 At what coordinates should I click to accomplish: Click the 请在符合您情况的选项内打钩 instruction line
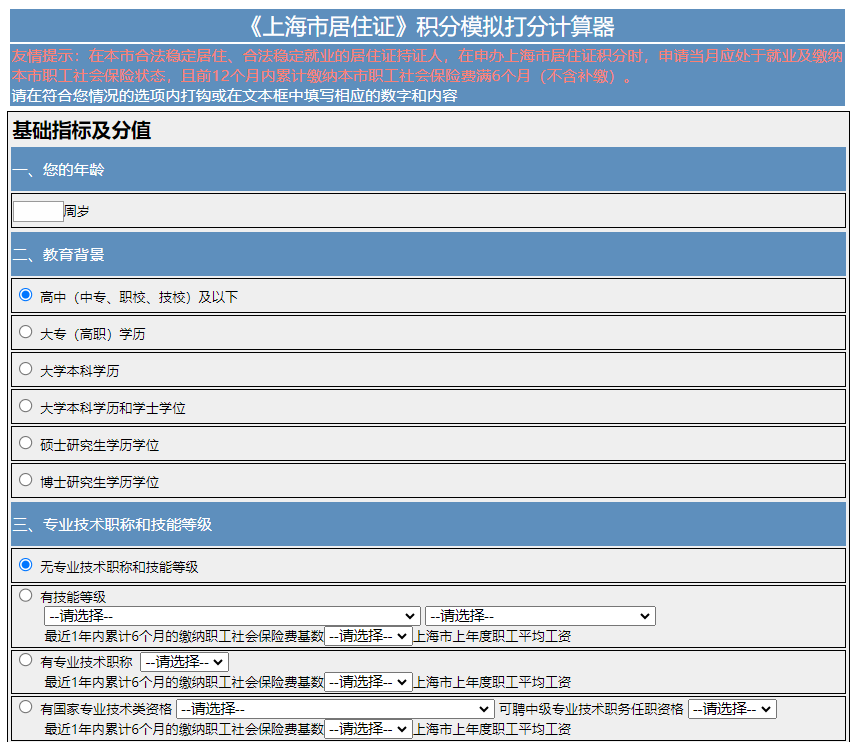click(234, 96)
